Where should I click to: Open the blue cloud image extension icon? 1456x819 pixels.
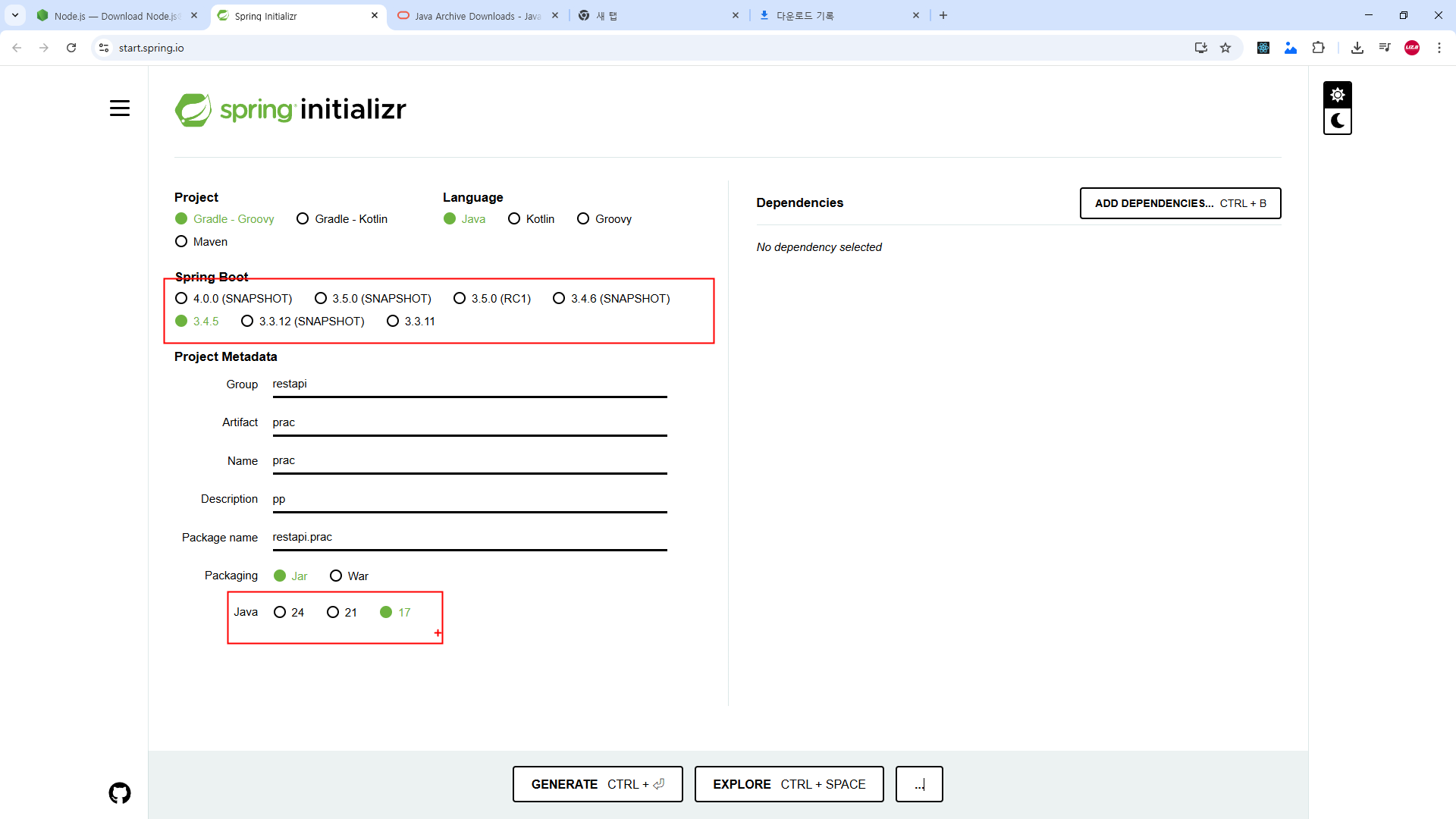pyautogui.click(x=1291, y=48)
